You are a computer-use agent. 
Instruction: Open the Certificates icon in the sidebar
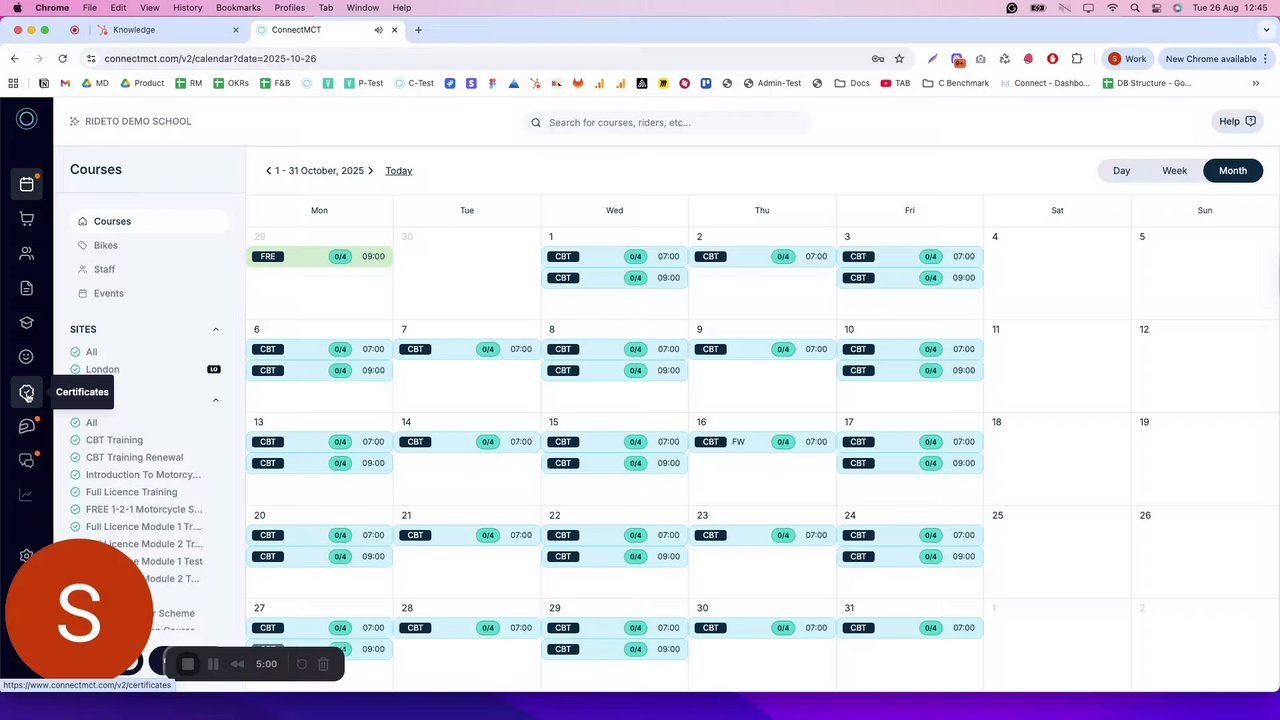27,392
